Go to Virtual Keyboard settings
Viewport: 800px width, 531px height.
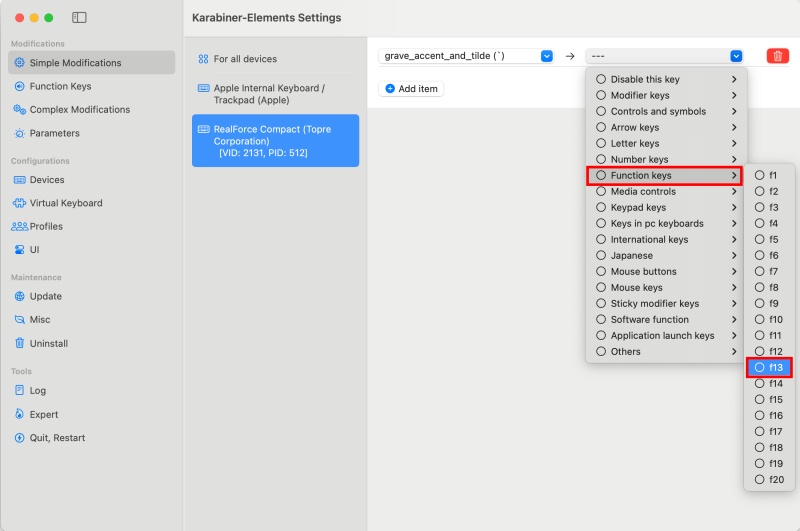point(66,203)
